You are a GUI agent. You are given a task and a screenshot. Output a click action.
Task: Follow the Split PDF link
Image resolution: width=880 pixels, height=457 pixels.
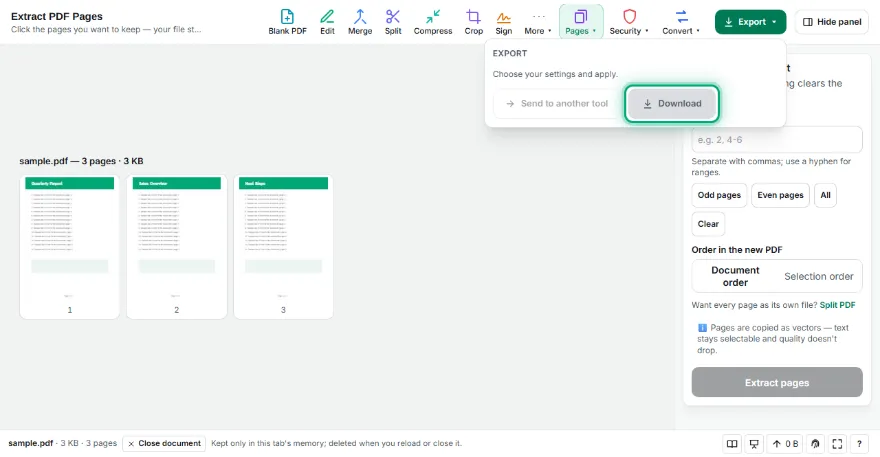837,305
